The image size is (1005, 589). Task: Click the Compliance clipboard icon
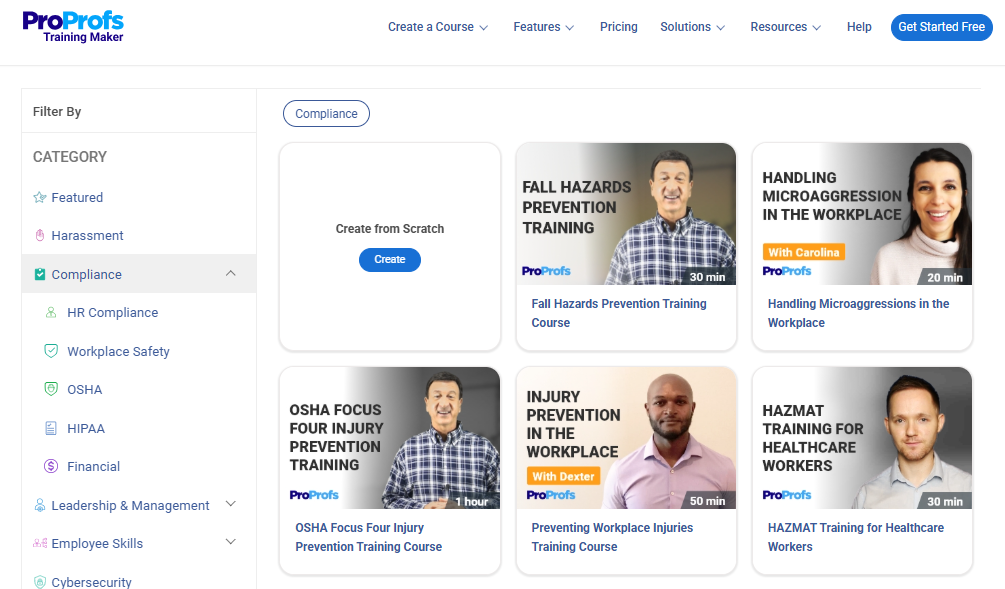point(40,274)
